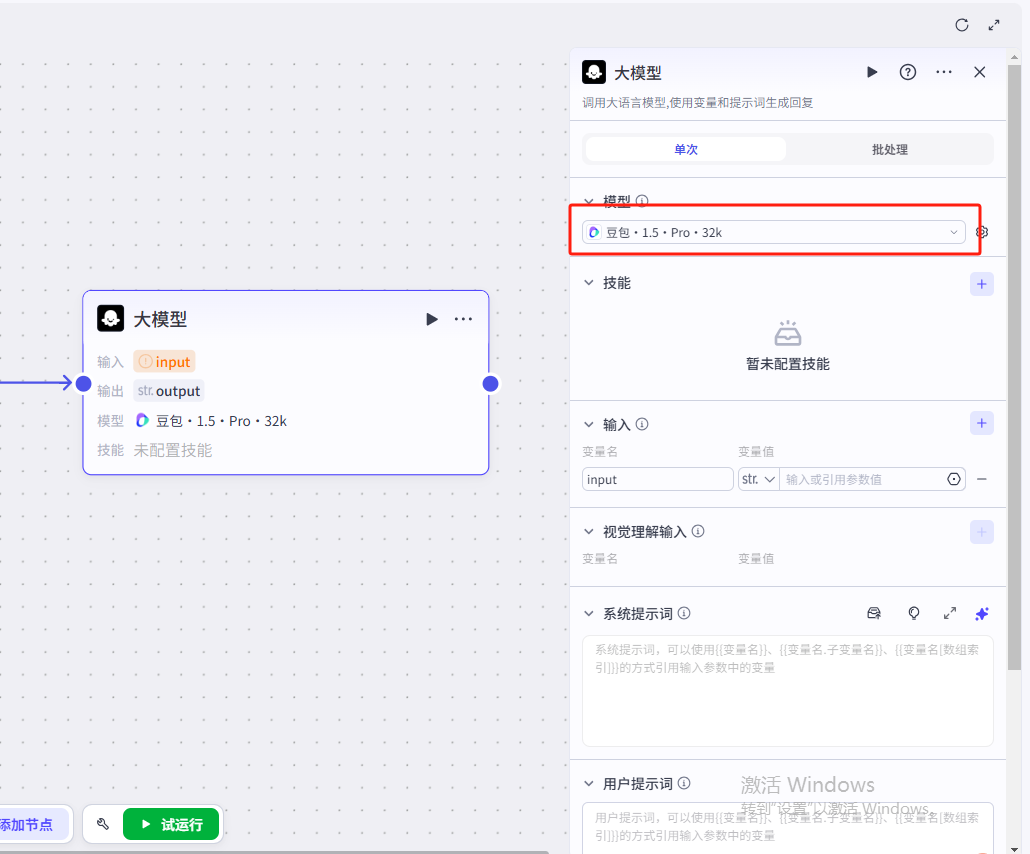
Task: Open the str. variable type dropdown
Action: tap(758, 480)
